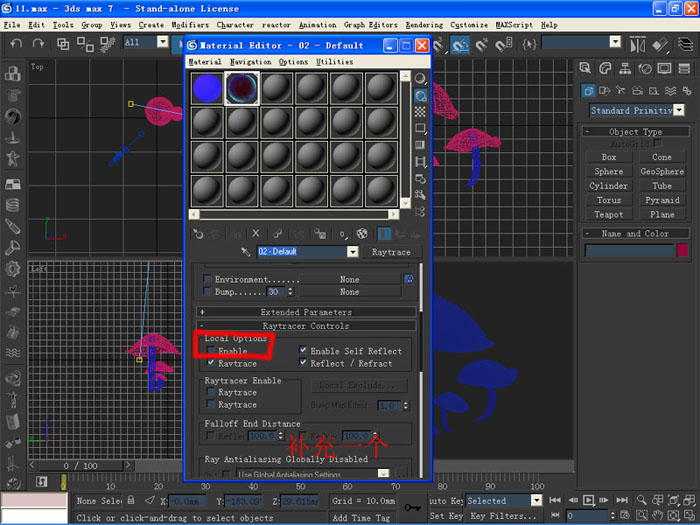Open the Modify command panel tab
The height and width of the screenshot is (525, 700).
605,68
